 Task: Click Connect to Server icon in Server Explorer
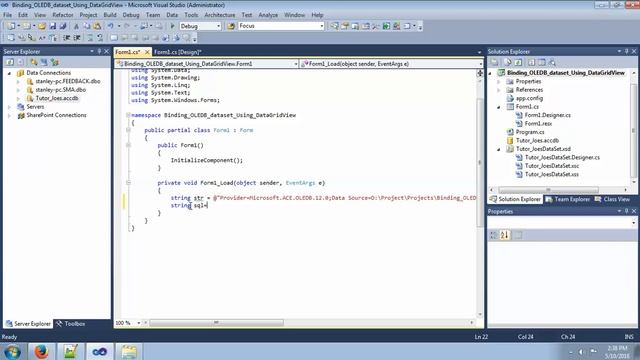(44, 62)
